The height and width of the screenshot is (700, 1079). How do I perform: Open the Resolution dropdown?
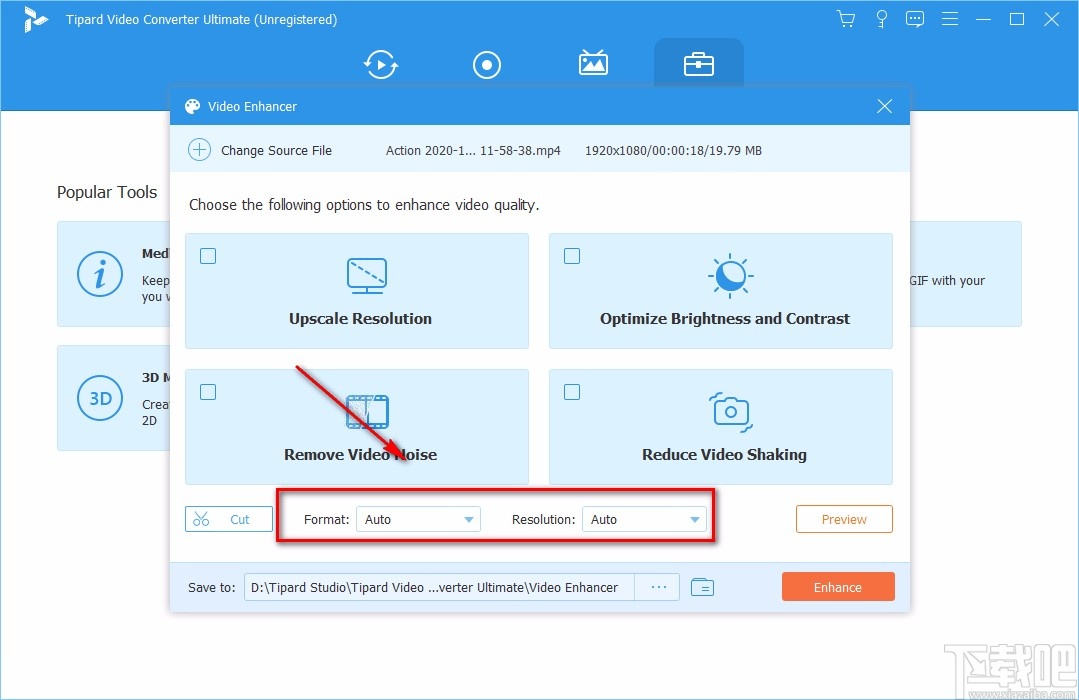tap(644, 519)
